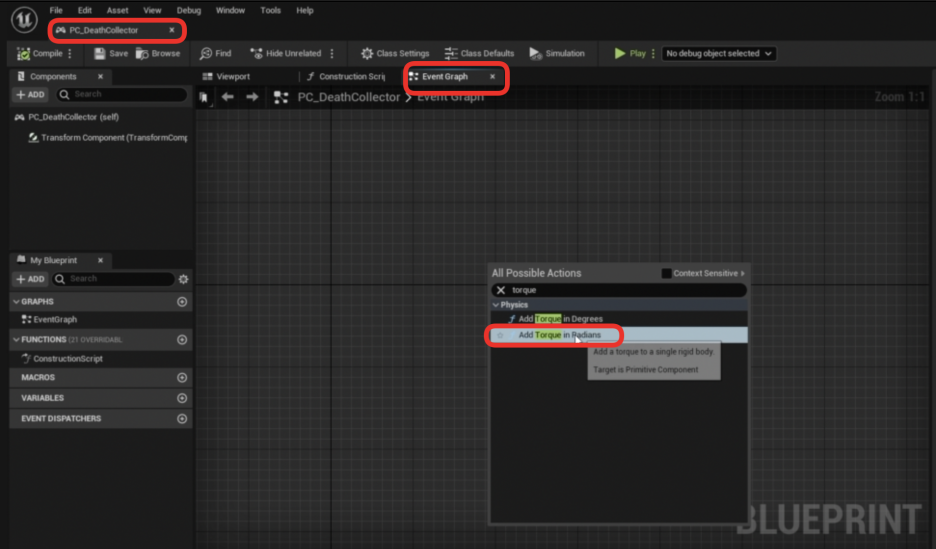The image size is (936, 549).
Task: Save the blueprint asset
Action: click(x=111, y=54)
